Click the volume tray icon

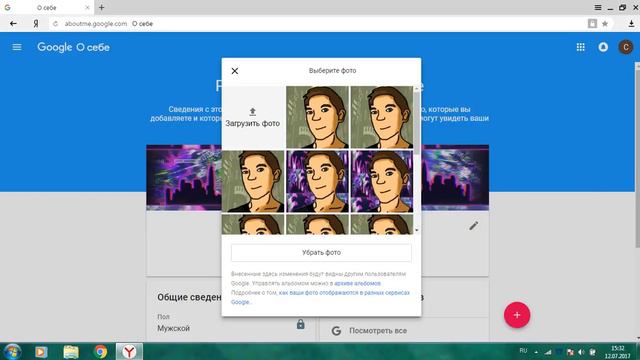tap(581, 352)
